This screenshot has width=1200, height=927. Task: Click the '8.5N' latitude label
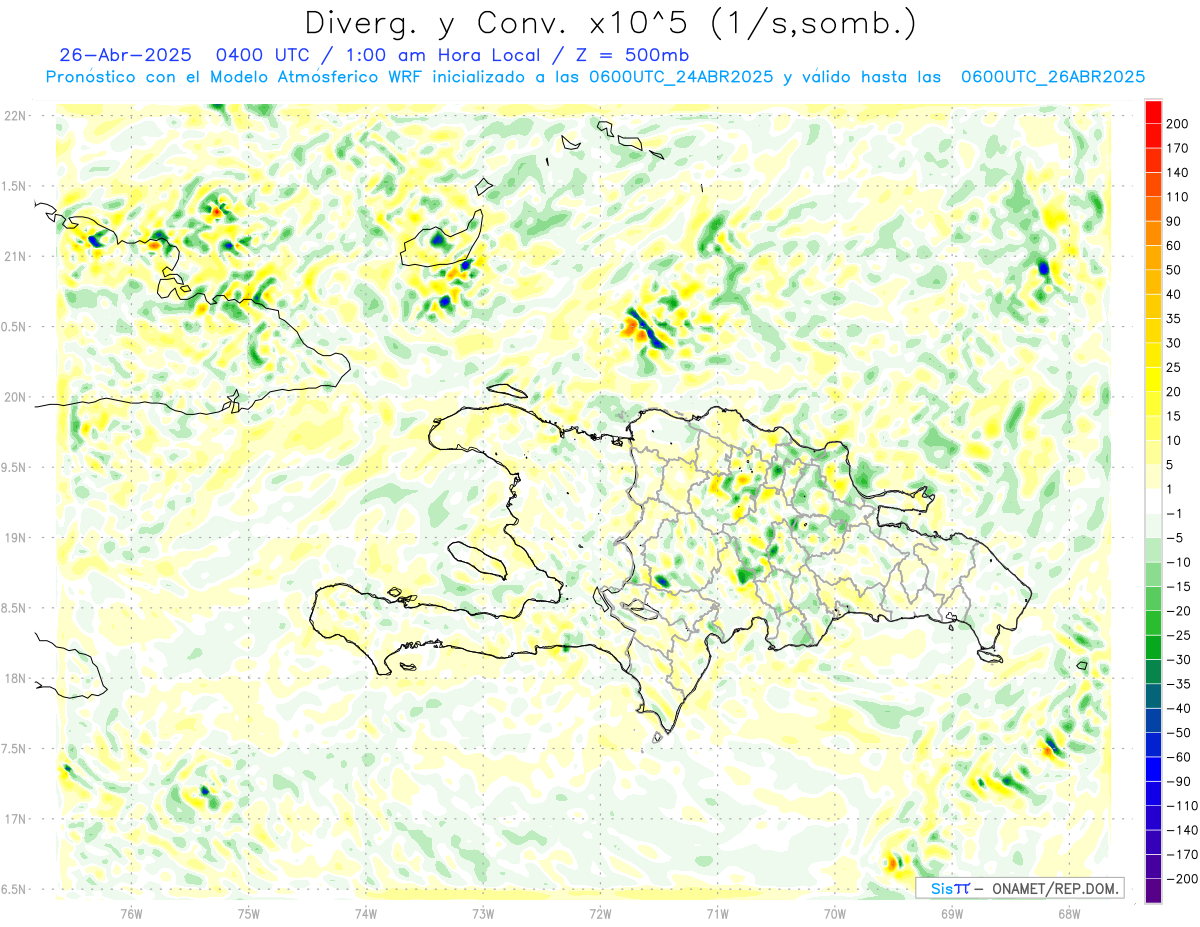[x=13, y=608]
